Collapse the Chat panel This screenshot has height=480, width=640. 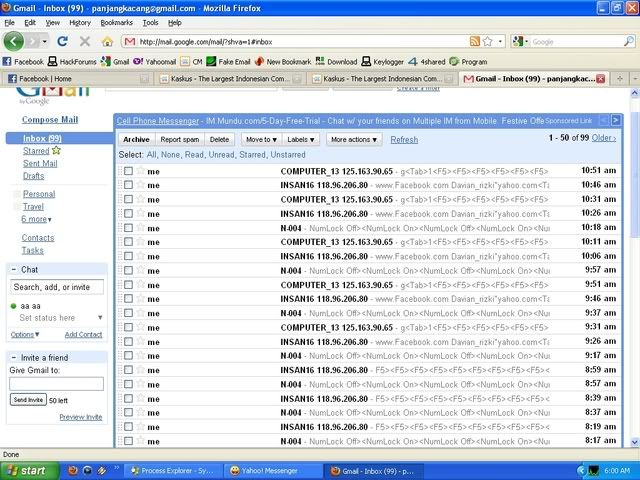click(x=13, y=269)
